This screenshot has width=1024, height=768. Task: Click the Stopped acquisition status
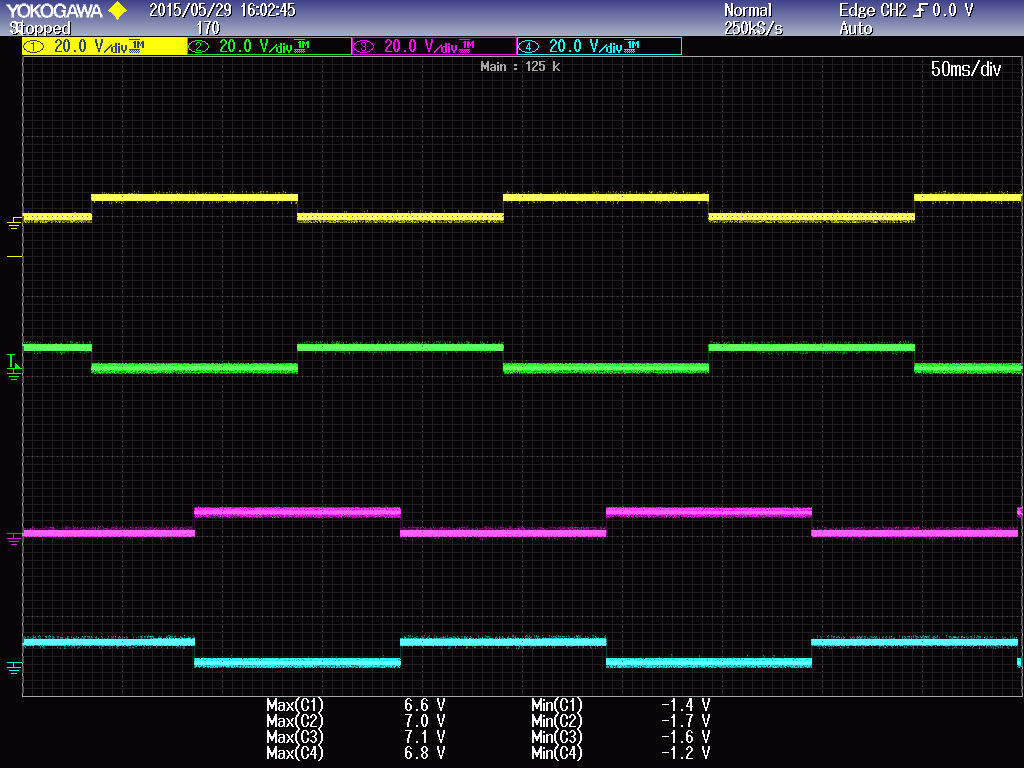pyautogui.click(x=40, y=28)
